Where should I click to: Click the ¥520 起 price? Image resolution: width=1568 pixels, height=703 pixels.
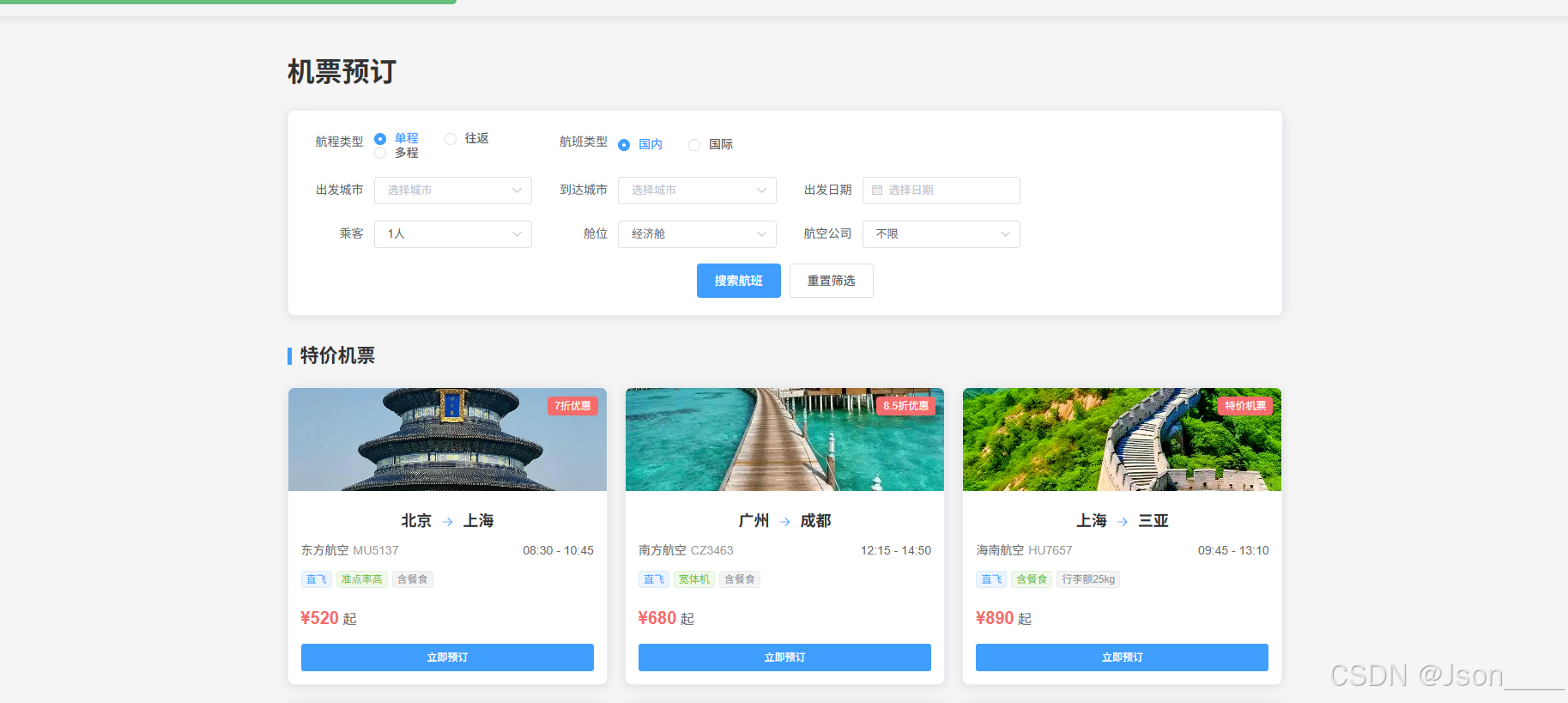pyautogui.click(x=329, y=618)
